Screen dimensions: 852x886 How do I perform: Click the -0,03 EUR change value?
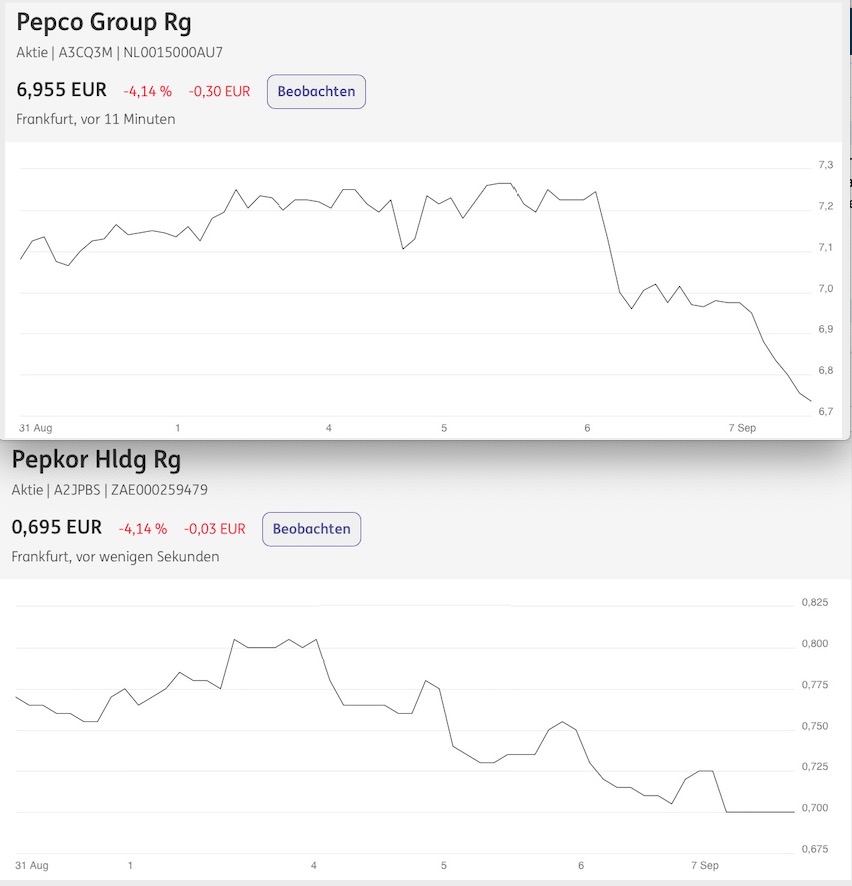tap(215, 528)
